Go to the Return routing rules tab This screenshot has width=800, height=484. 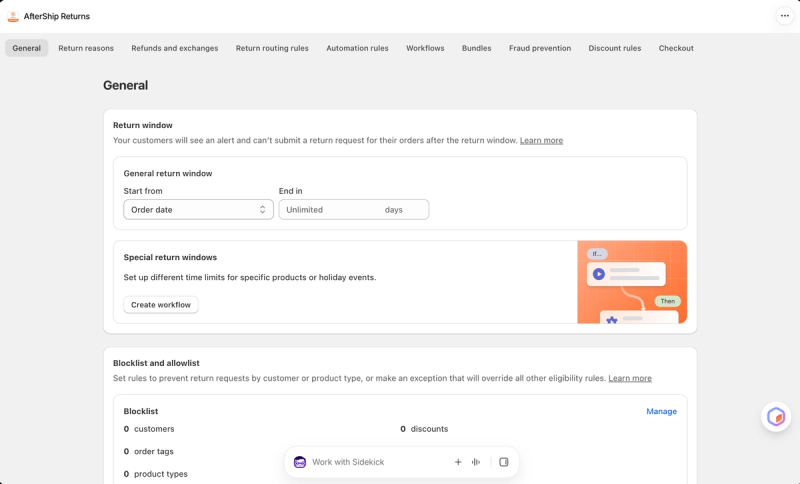coord(272,48)
